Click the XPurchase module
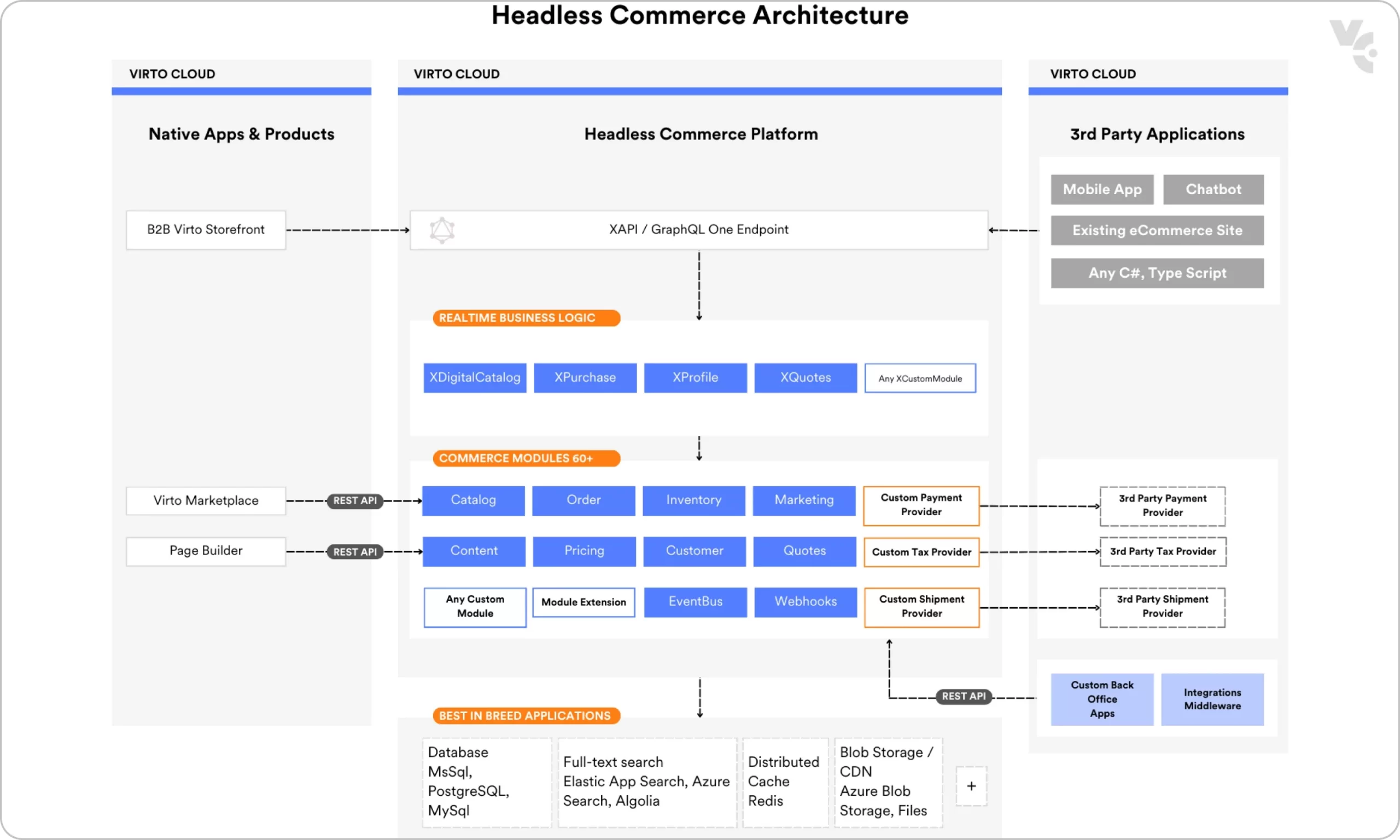The image size is (1400, 840). 585,377
